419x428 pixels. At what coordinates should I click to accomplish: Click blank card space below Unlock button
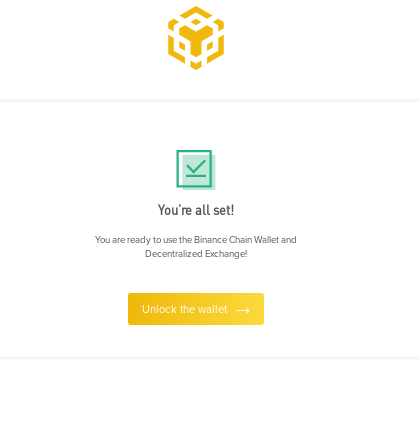(x=196, y=341)
